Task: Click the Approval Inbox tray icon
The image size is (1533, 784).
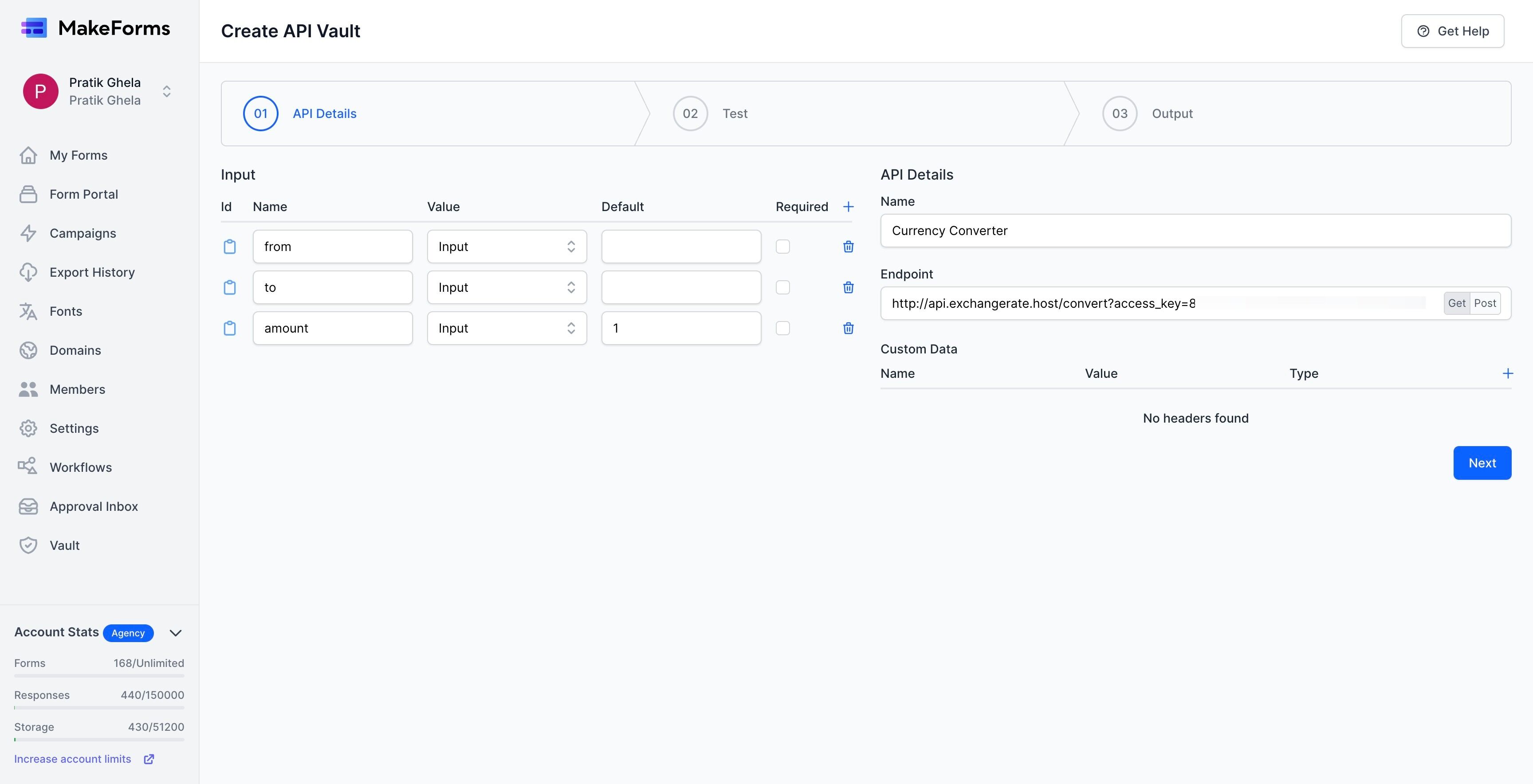Action: (x=28, y=506)
